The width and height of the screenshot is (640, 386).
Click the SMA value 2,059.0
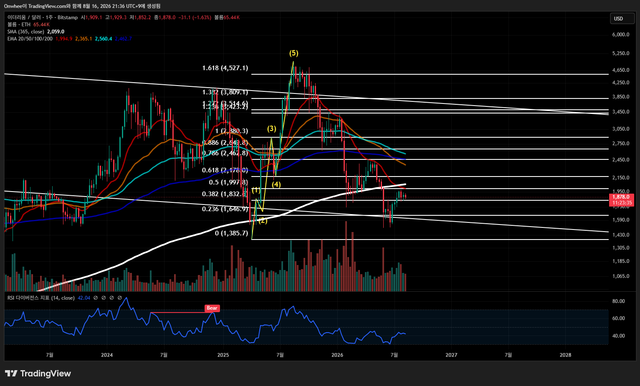[56, 31]
